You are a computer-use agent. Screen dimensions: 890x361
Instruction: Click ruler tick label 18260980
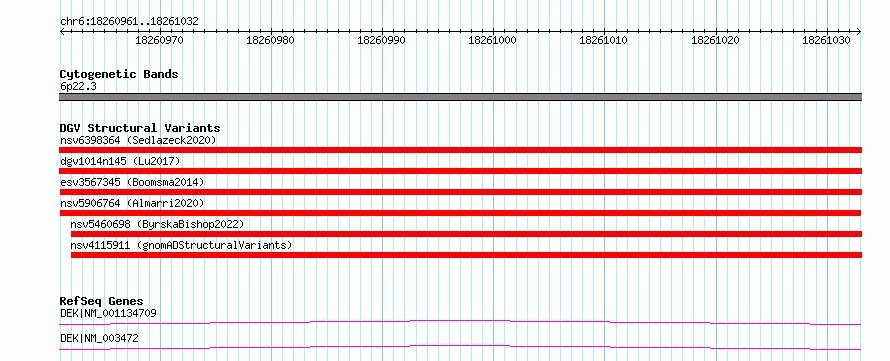pyautogui.click(x=271, y=41)
